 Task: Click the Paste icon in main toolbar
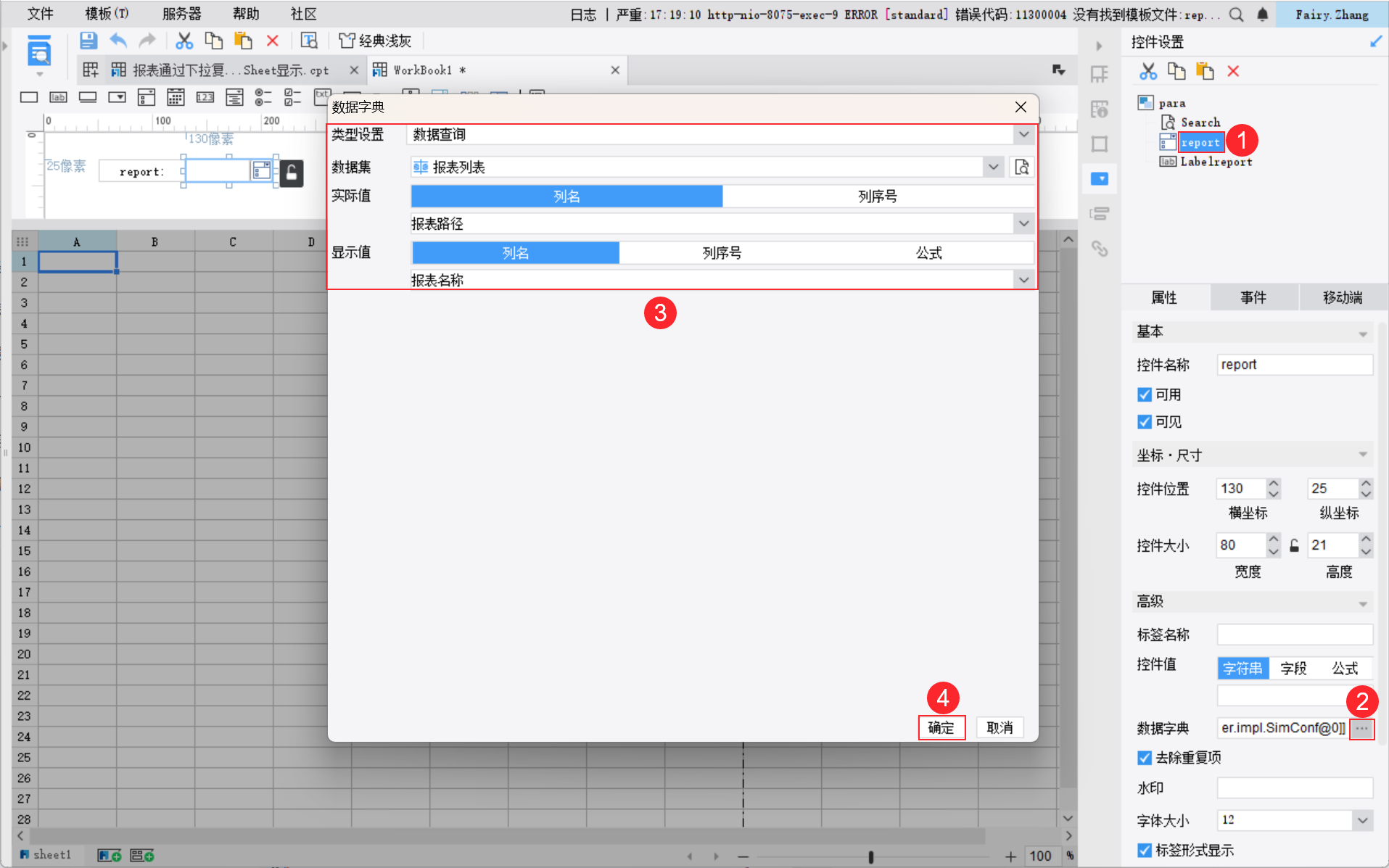[243, 41]
